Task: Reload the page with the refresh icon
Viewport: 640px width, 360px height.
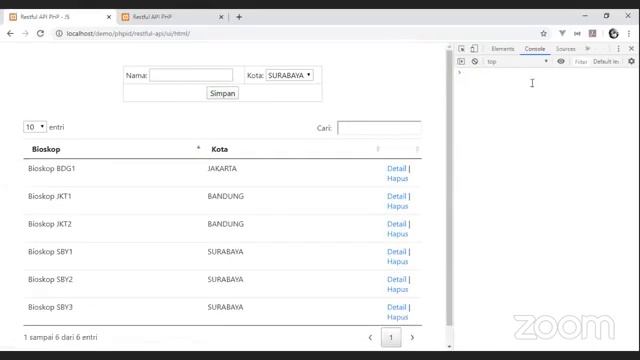Action: click(40, 33)
